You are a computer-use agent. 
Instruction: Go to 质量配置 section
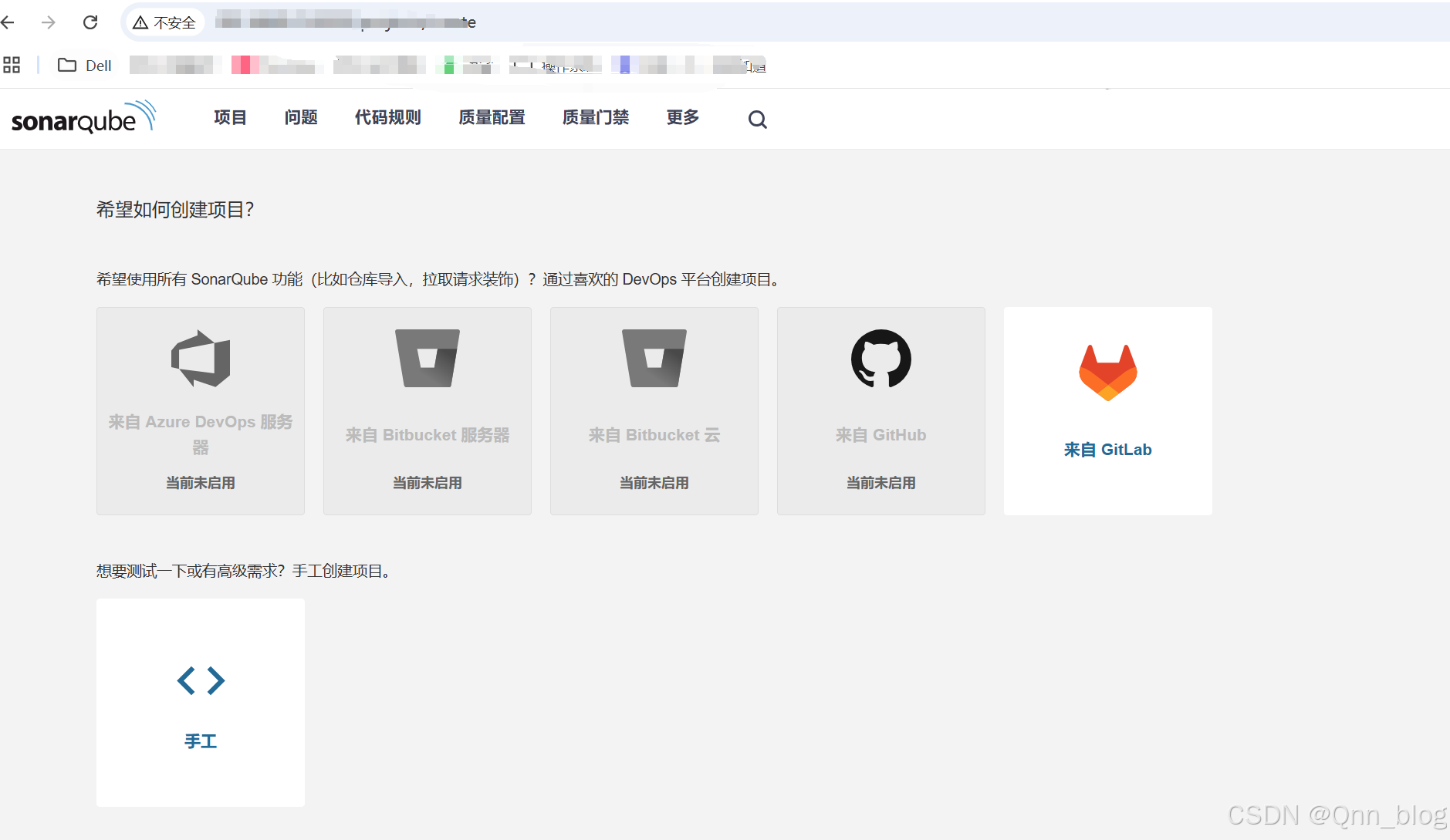tap(492, 117)
